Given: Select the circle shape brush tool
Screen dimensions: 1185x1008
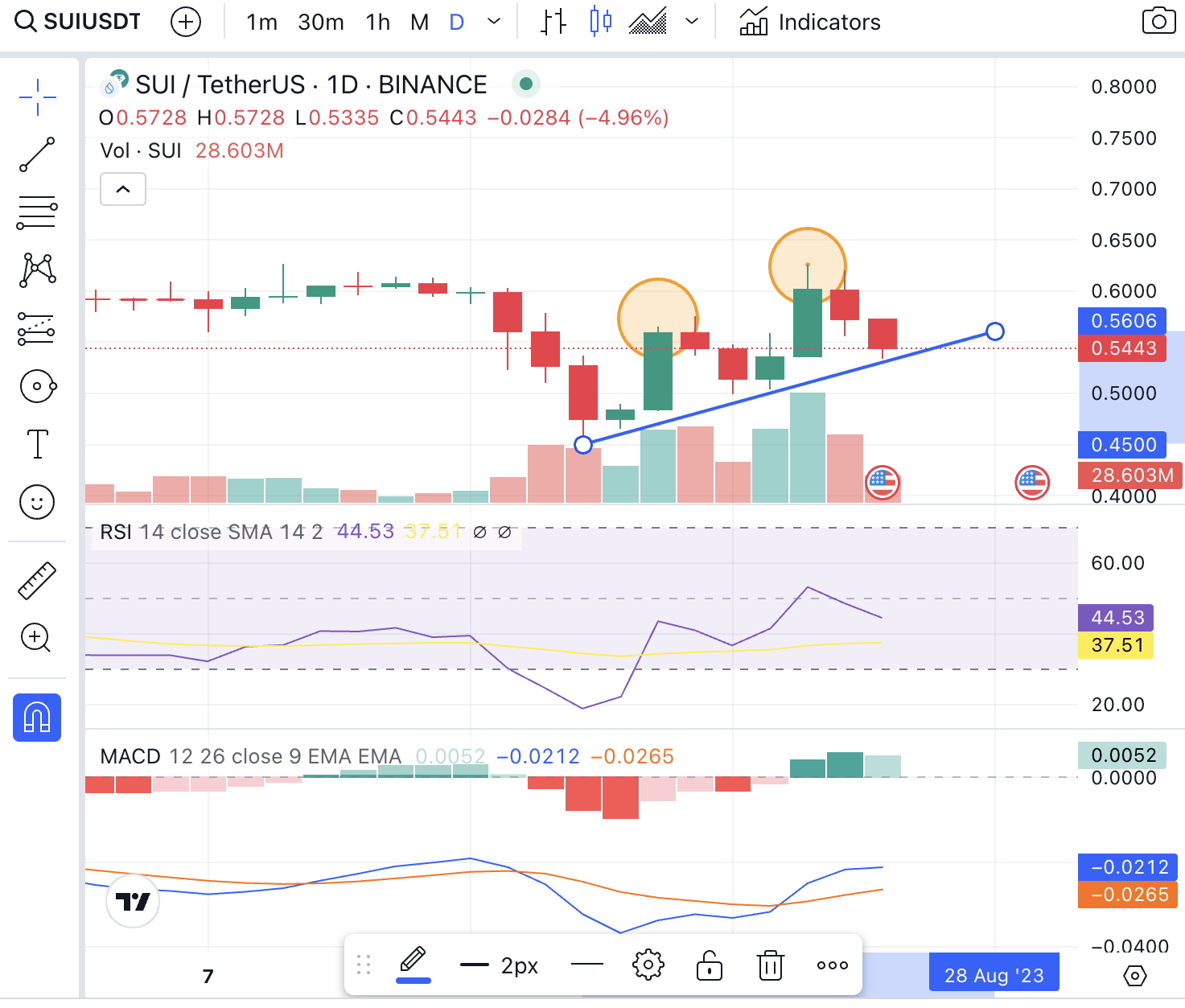Looking at the screenshot, I should 37,386.
